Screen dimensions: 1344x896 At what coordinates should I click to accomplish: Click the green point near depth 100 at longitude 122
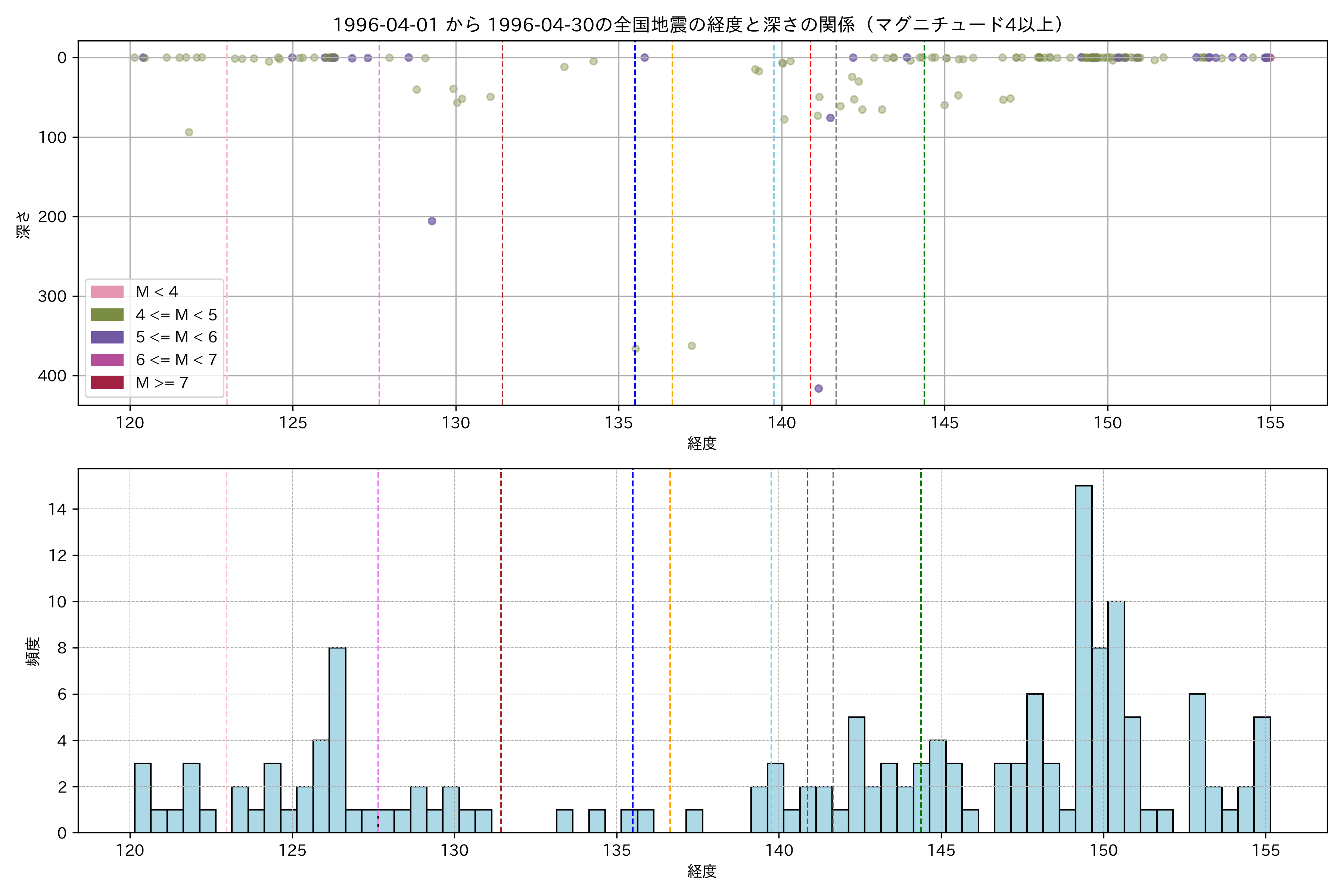pyautogui.click(x=189, y=133)
